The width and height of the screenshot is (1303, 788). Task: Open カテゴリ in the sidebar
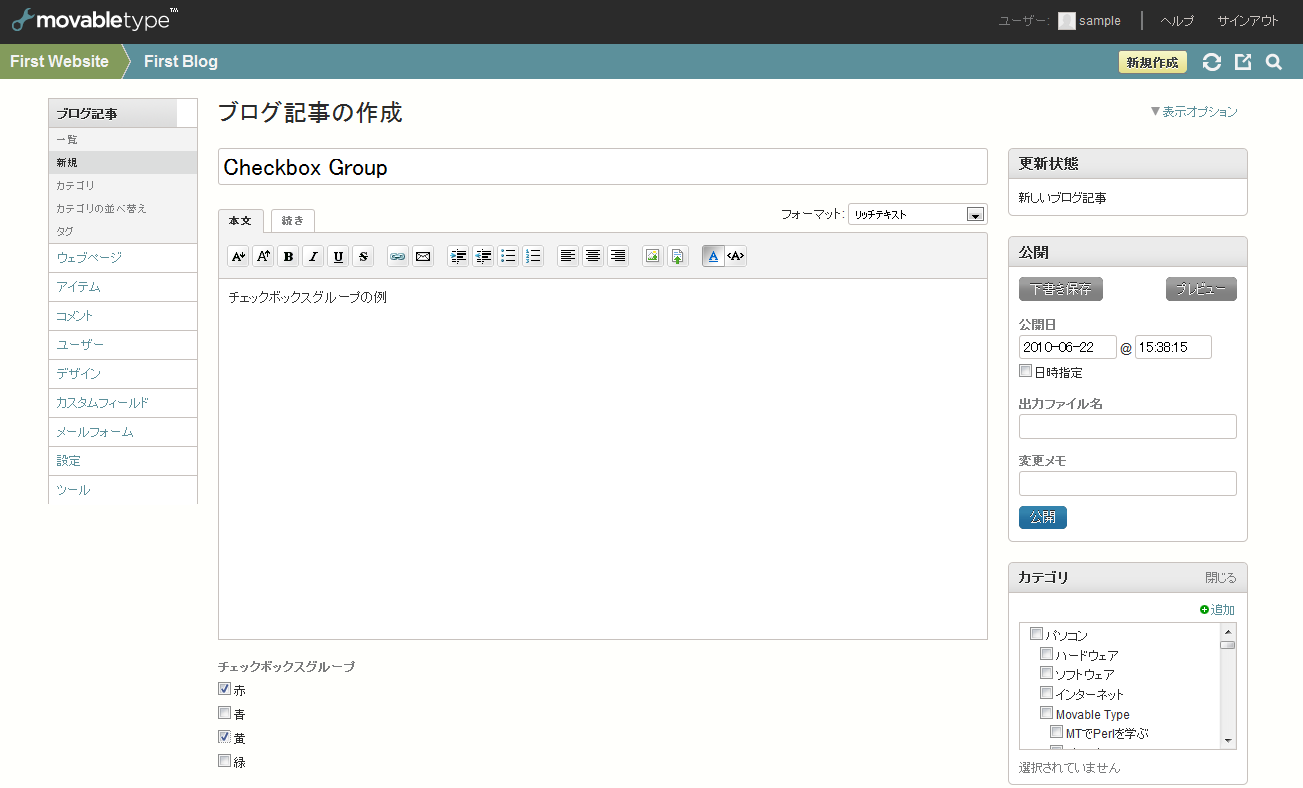122,186
